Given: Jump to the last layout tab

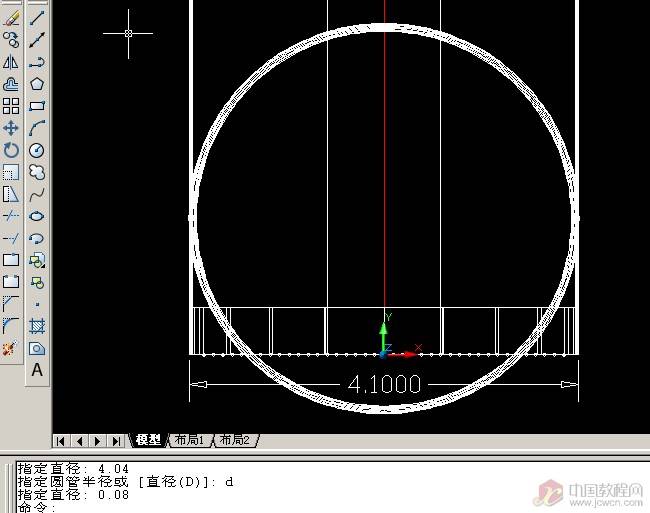Looking at the screenshot, I should point(116,440).
